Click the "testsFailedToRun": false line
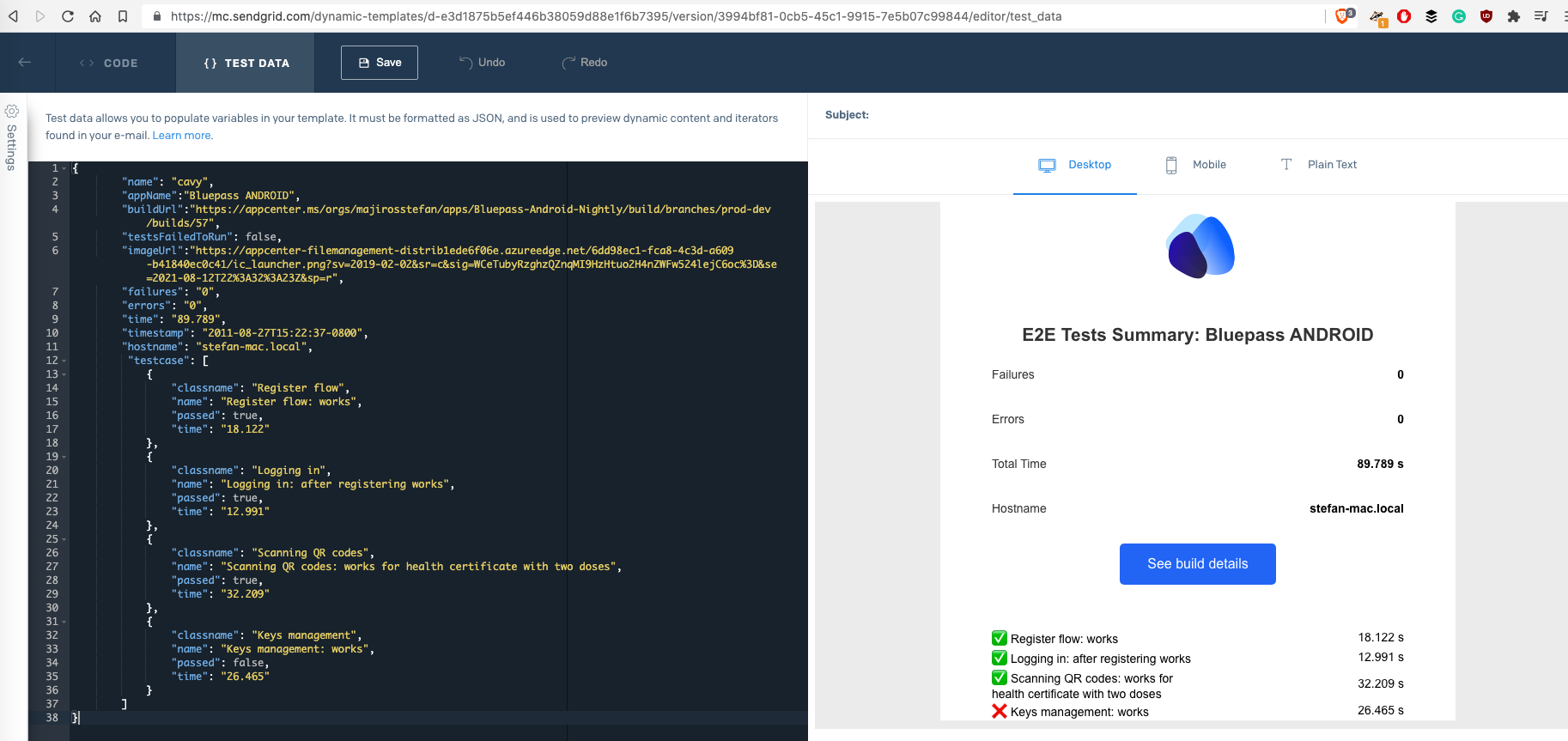The width and height of the screenshot is (1568, 741). (202, 237)
